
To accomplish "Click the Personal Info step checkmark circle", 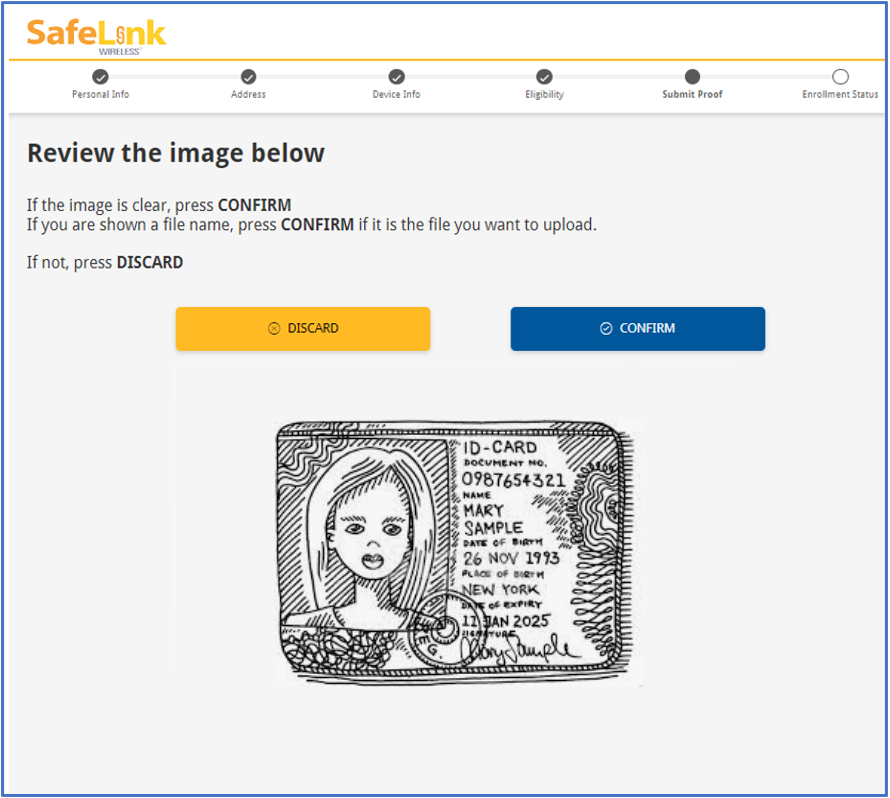I will tap(100, 77).
